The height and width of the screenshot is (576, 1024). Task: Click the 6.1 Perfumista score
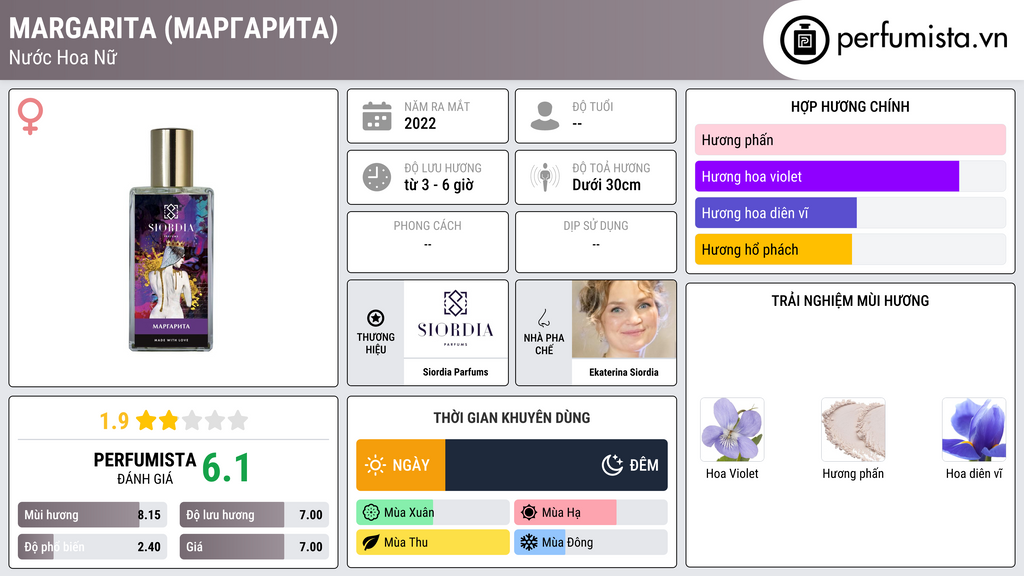pos(226,468)
